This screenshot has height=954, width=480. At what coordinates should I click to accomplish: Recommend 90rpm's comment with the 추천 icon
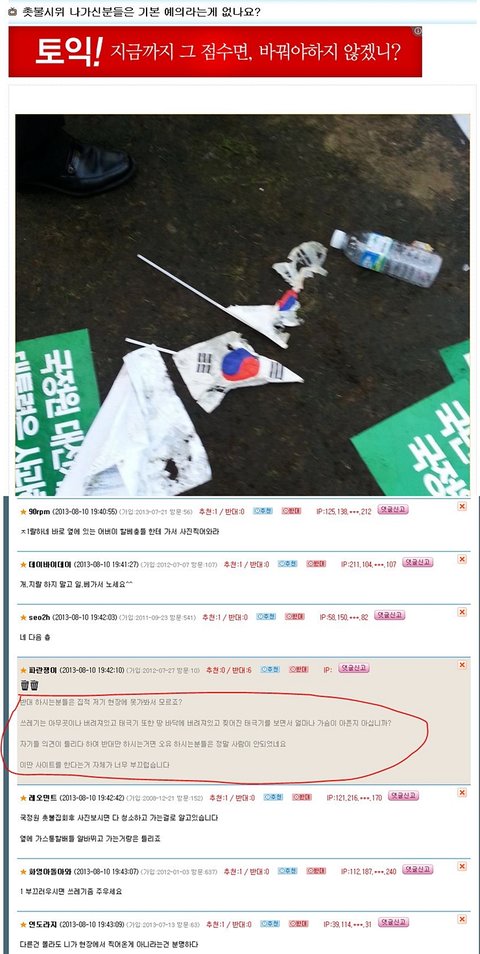click(x=263, y=510)
